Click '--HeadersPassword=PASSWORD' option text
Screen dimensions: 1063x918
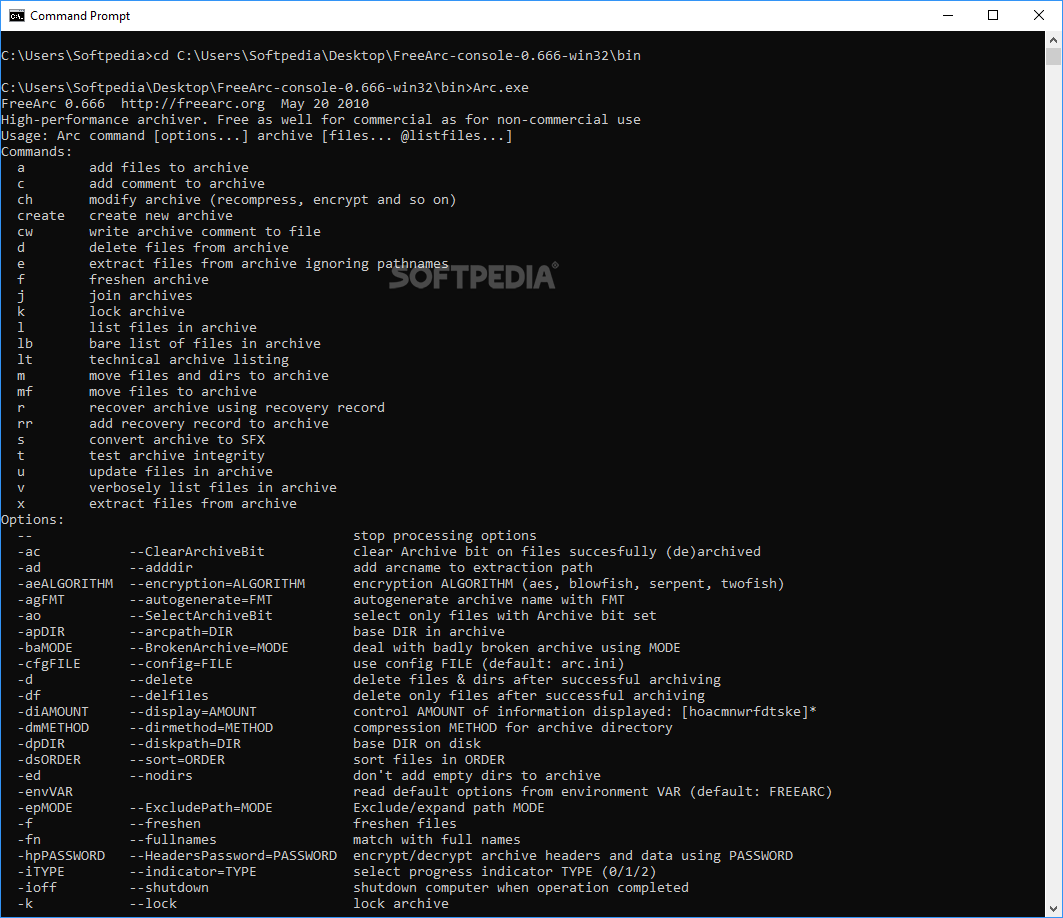click(x=233, y=856)
